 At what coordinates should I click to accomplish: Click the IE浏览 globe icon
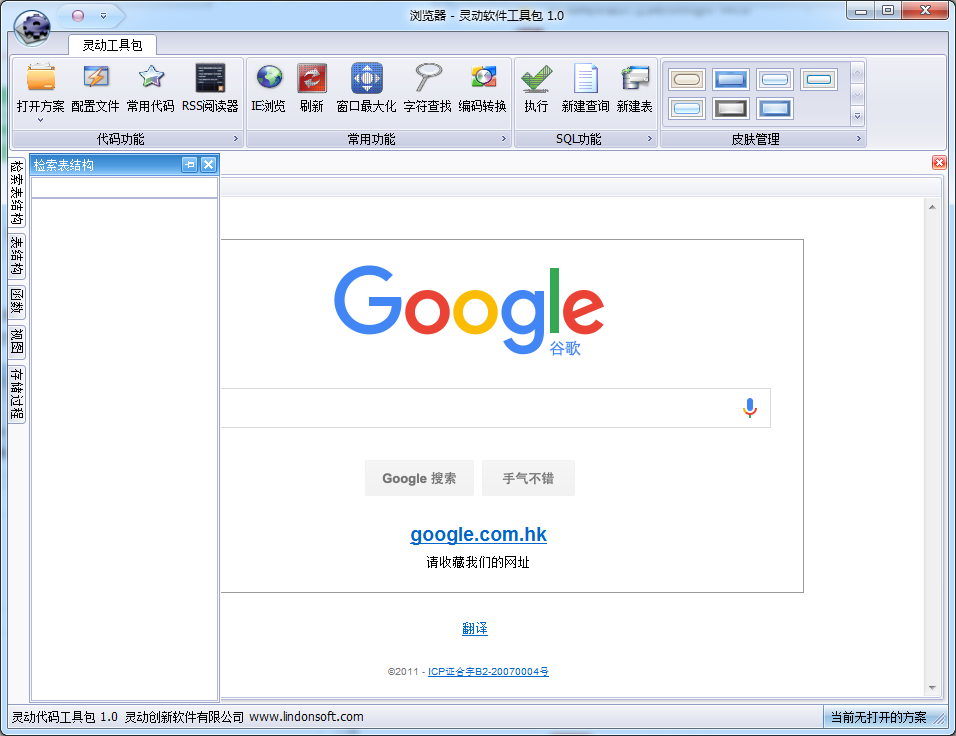(x=269, y=78)
